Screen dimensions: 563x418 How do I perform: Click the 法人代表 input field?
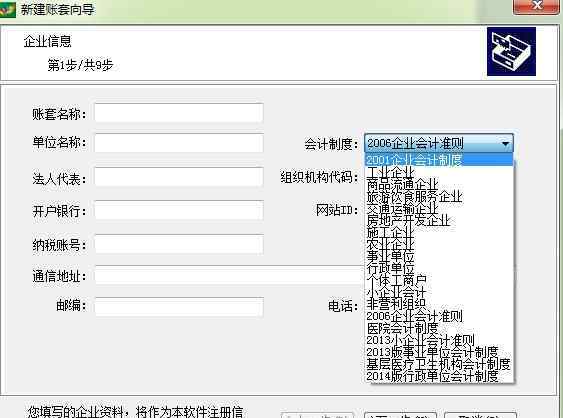point(179,177)
